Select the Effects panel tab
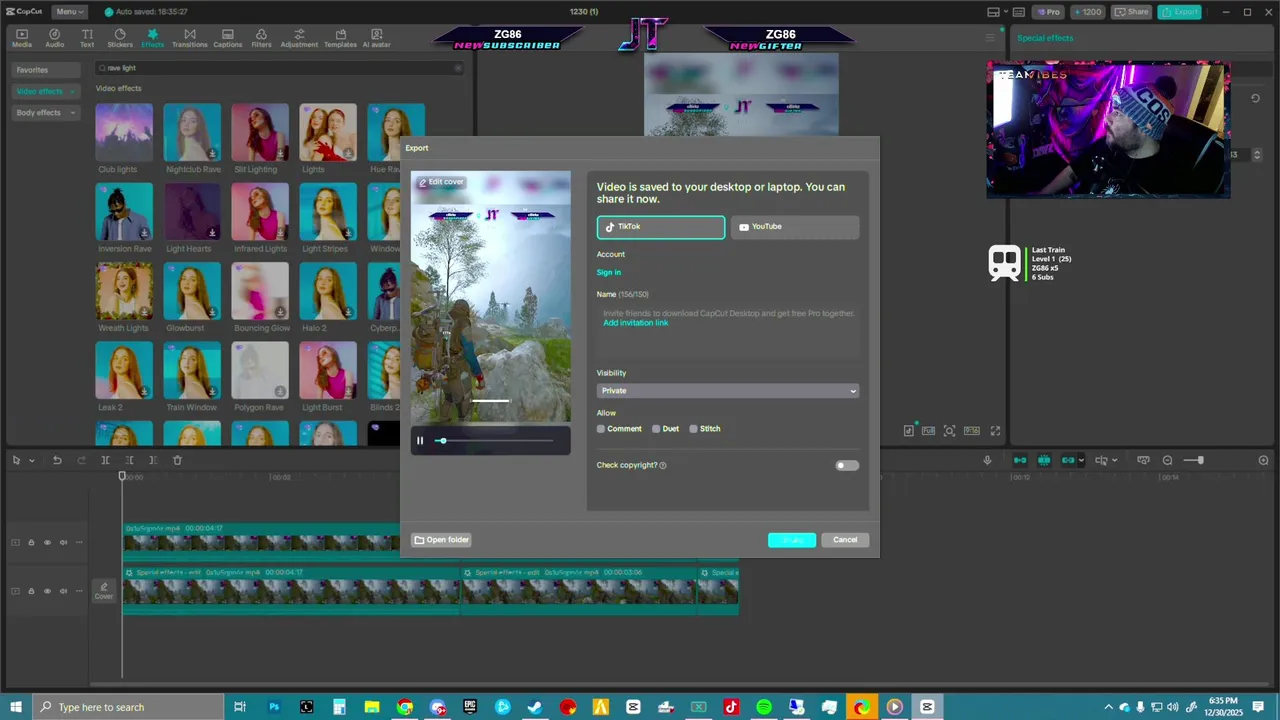 click(152, 38)
